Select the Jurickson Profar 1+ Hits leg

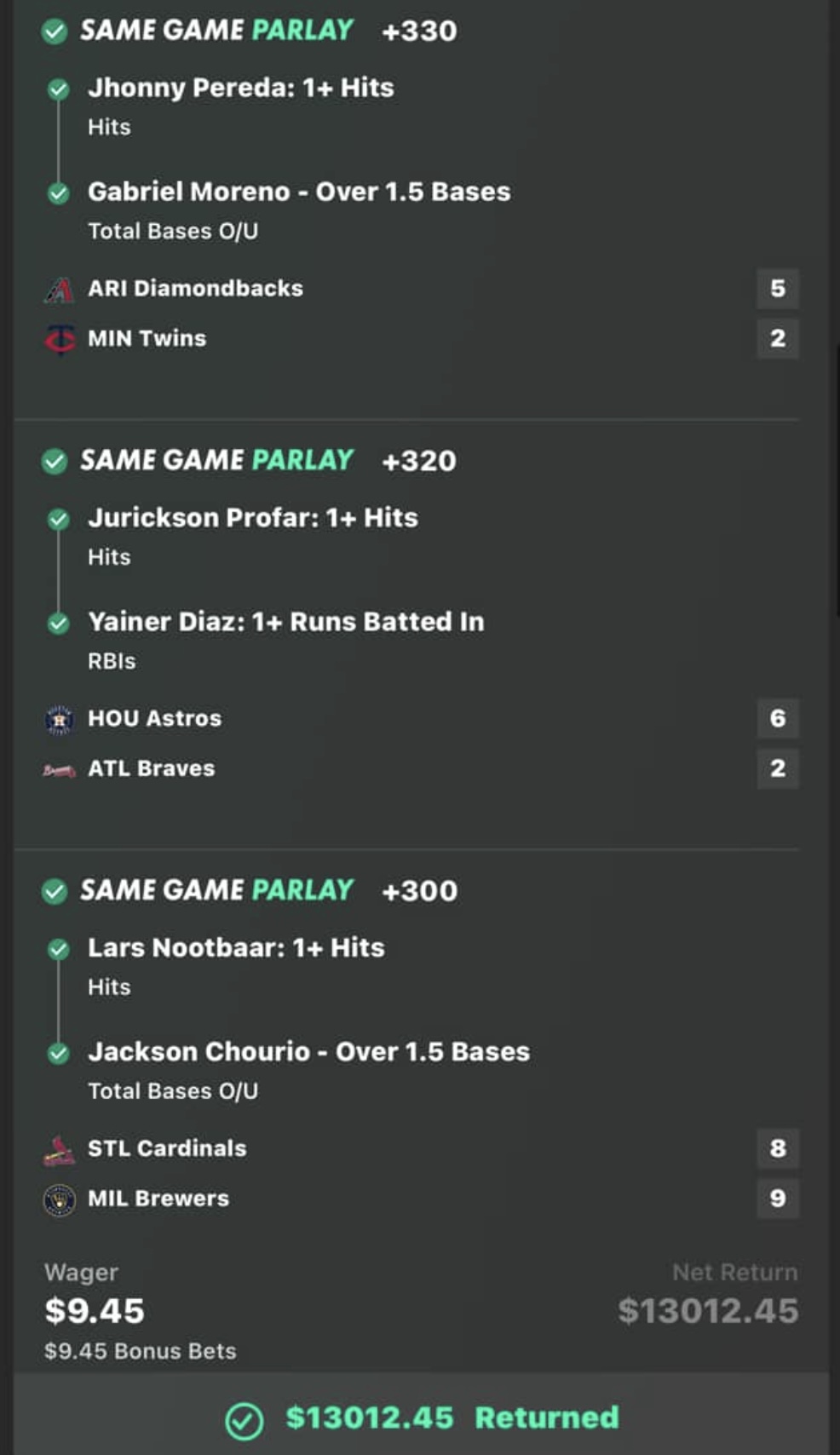(x=253, y=518)
